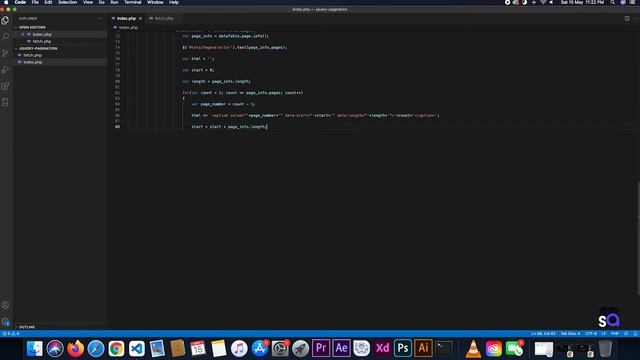Open the Extensions view

coord(5,86)
